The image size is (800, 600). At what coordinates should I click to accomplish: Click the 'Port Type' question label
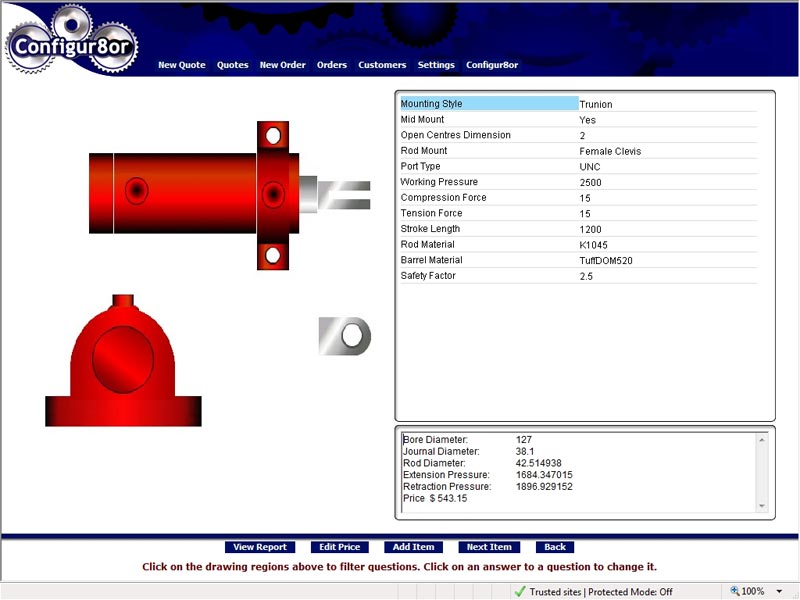pos(420,166)
